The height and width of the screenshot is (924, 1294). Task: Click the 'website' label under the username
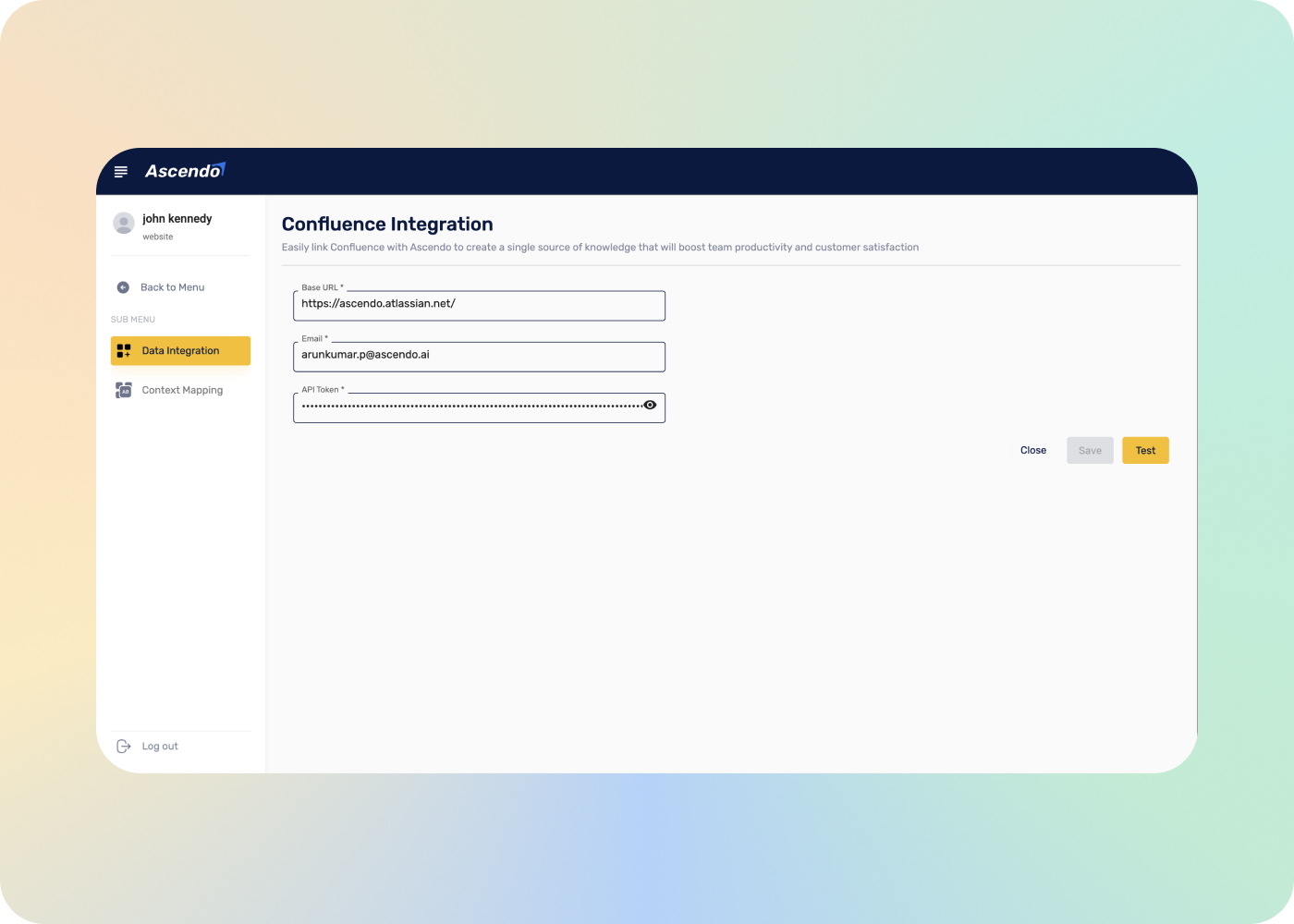click(158, 237)
